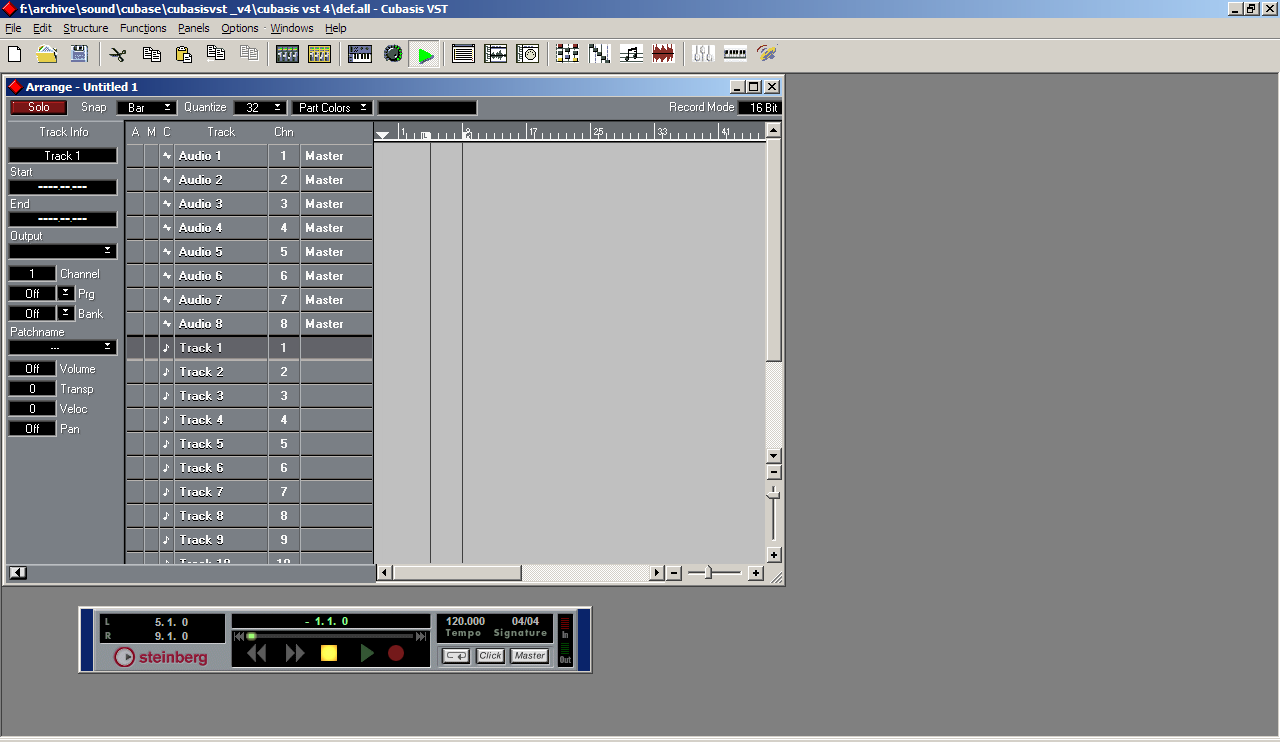The width and height of the screenshot is (1280, 742).
Task: Open the Snap dropdown set to Bar
Action: tap(146, 108)
